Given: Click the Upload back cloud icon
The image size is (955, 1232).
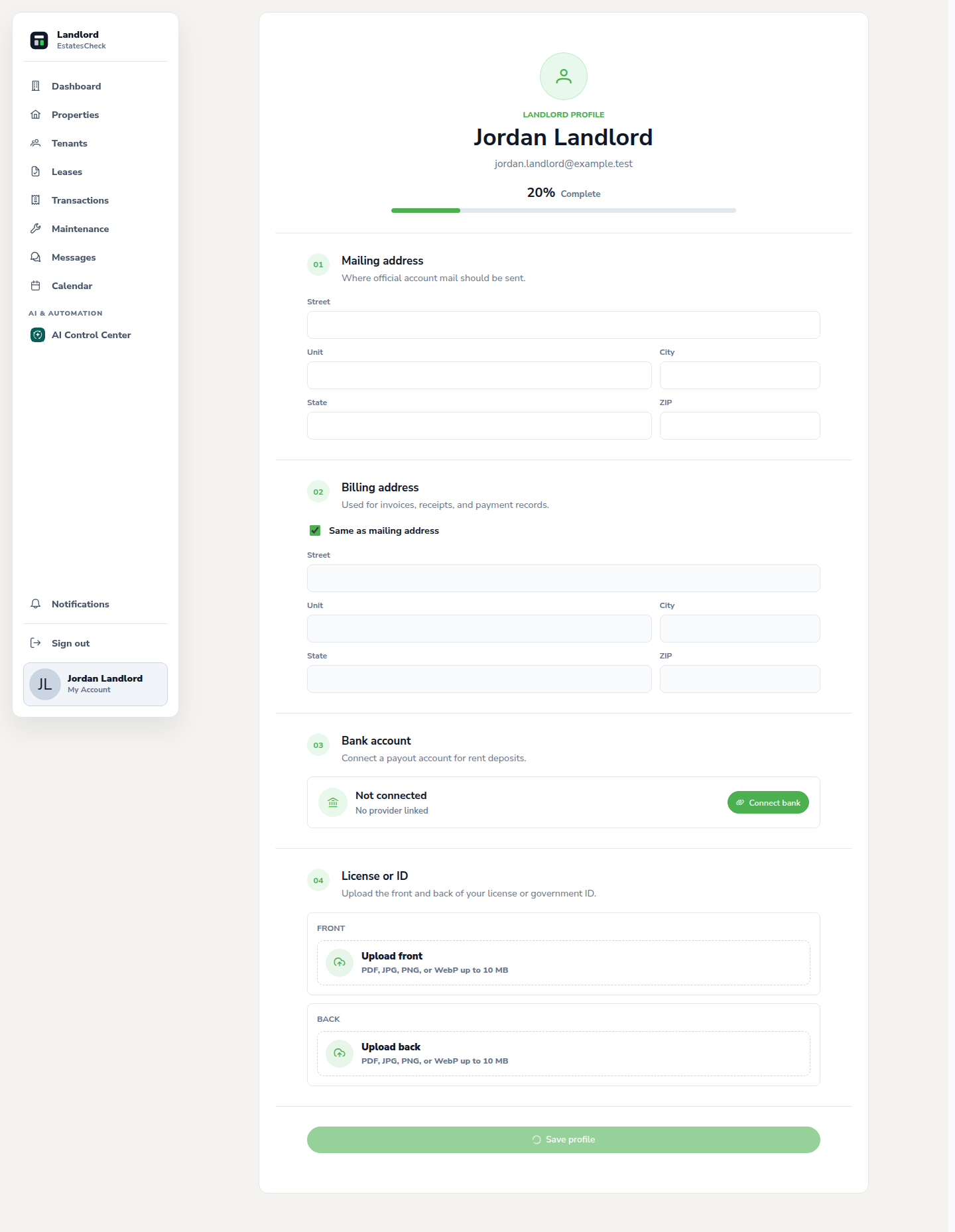Looking at the screenshot, I should click(x=340, y=1053).
